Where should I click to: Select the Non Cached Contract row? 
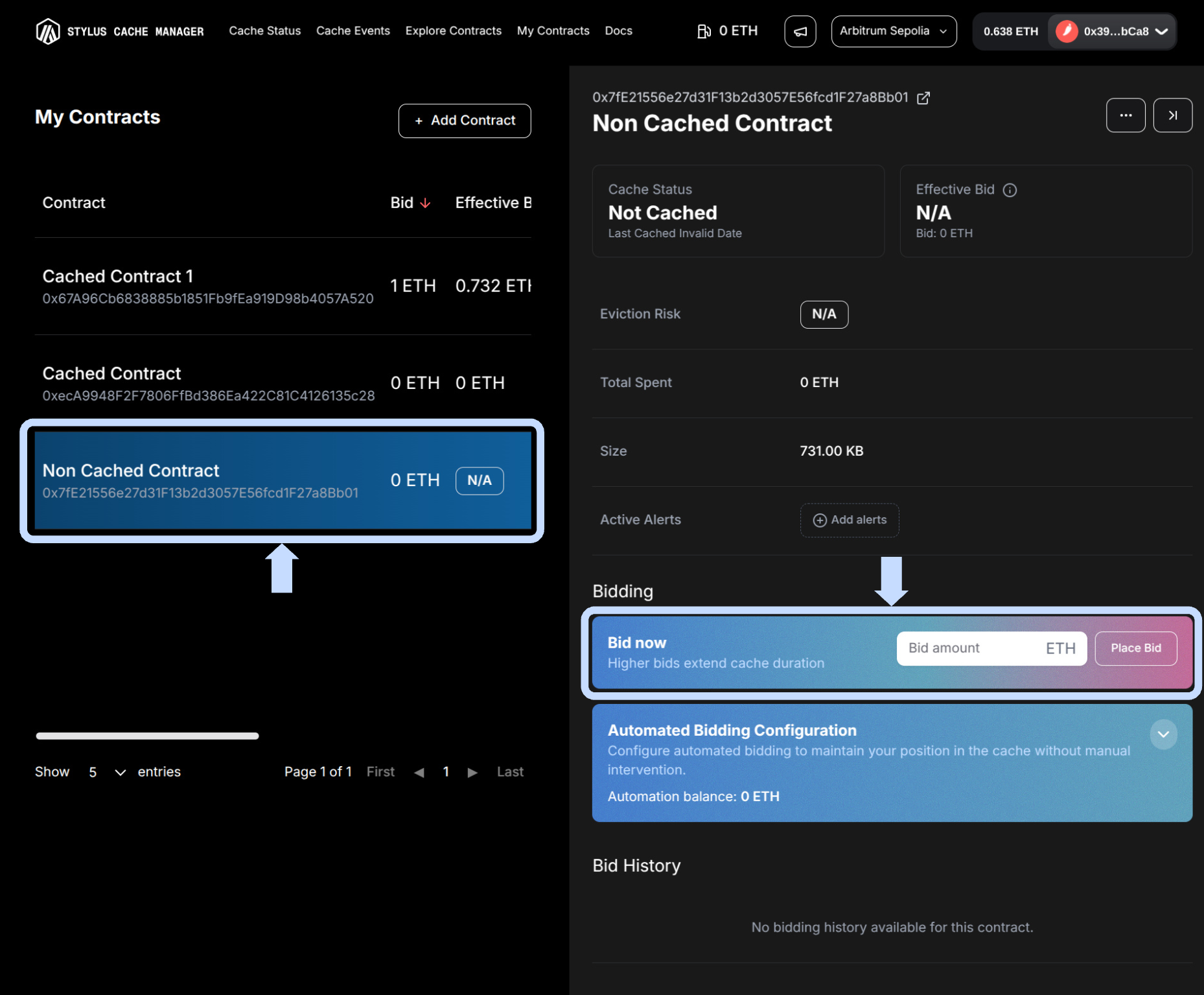[x=283, y=481]
